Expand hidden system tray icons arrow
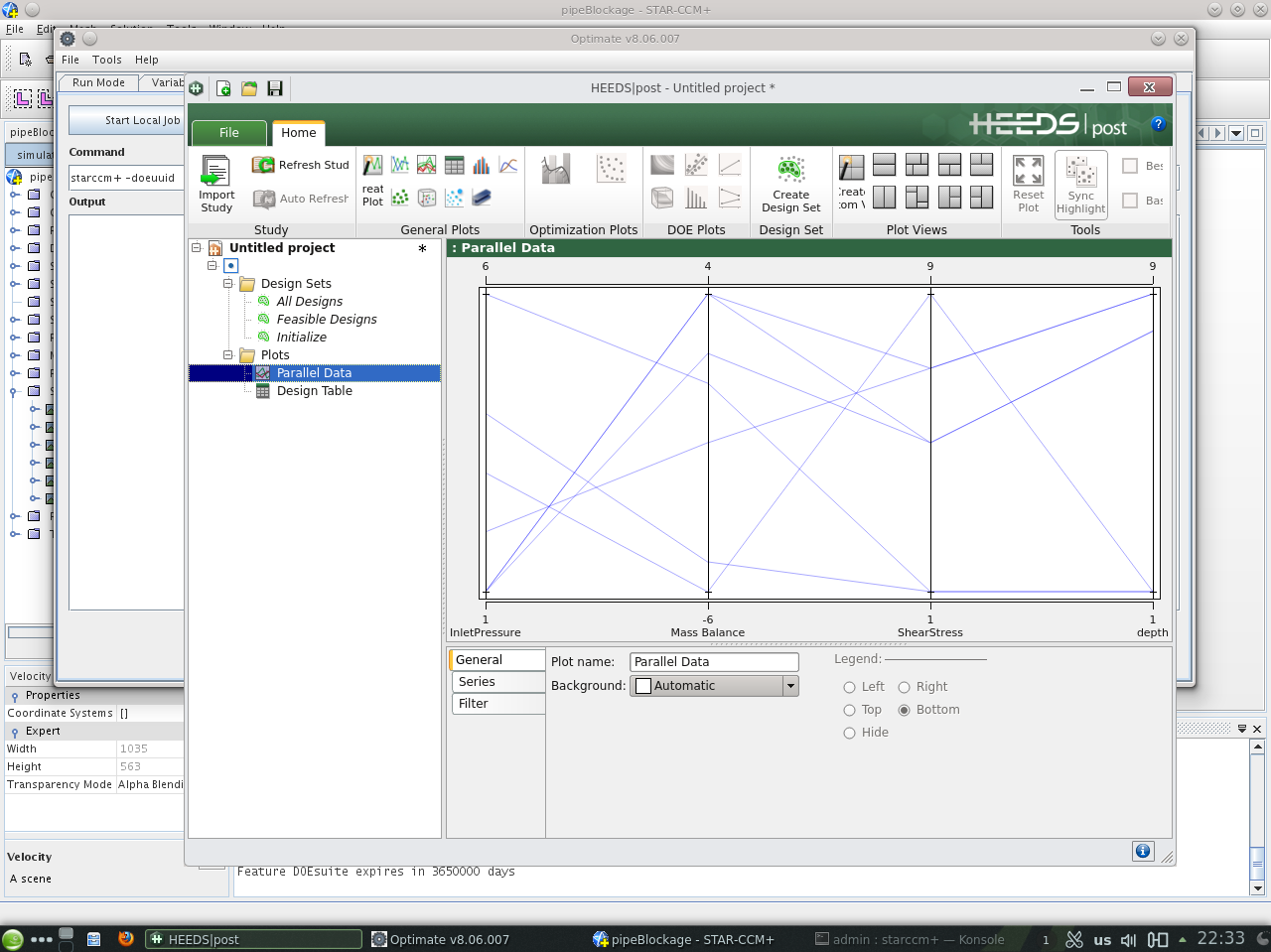1271x952 pixels. [x=1182, y=939]
